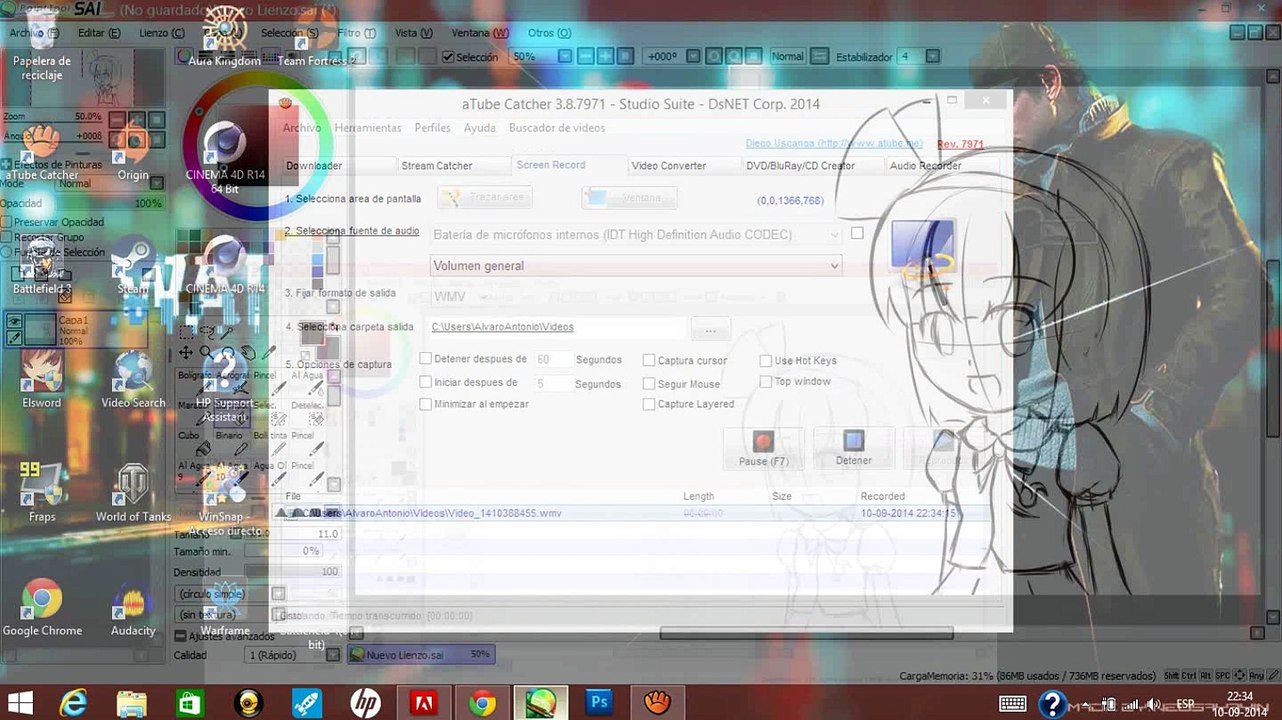Click the Detener despues seconds field

coord(553,359)
